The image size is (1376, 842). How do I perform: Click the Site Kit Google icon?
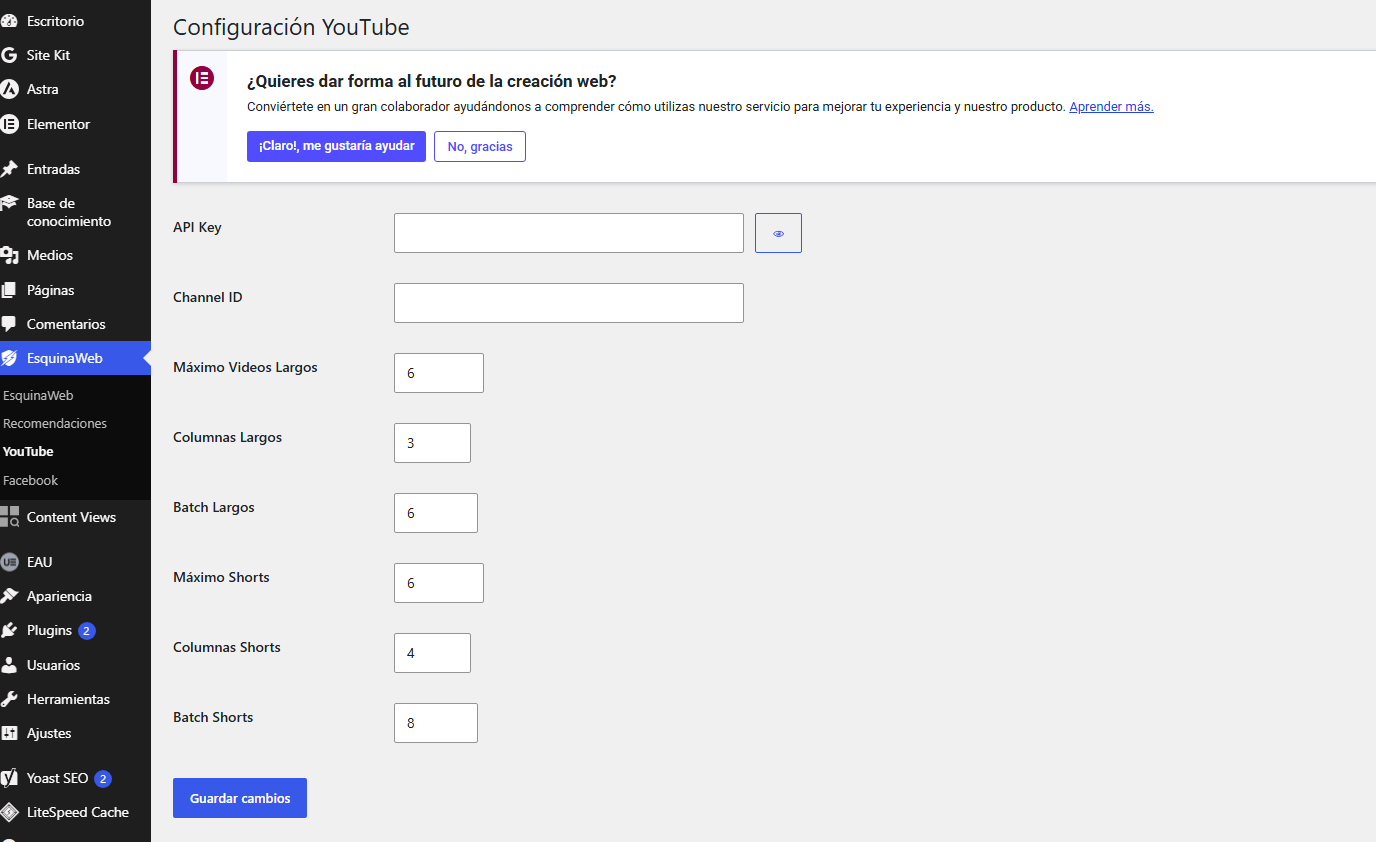click(x=9, y=55)
